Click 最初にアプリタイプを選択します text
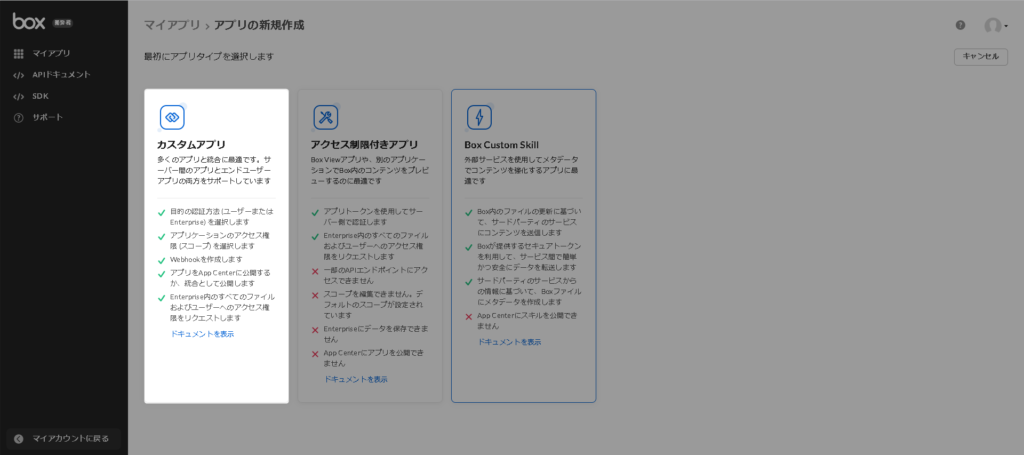Viewport: 1024px width, 455px height. [x=209, y=57]
